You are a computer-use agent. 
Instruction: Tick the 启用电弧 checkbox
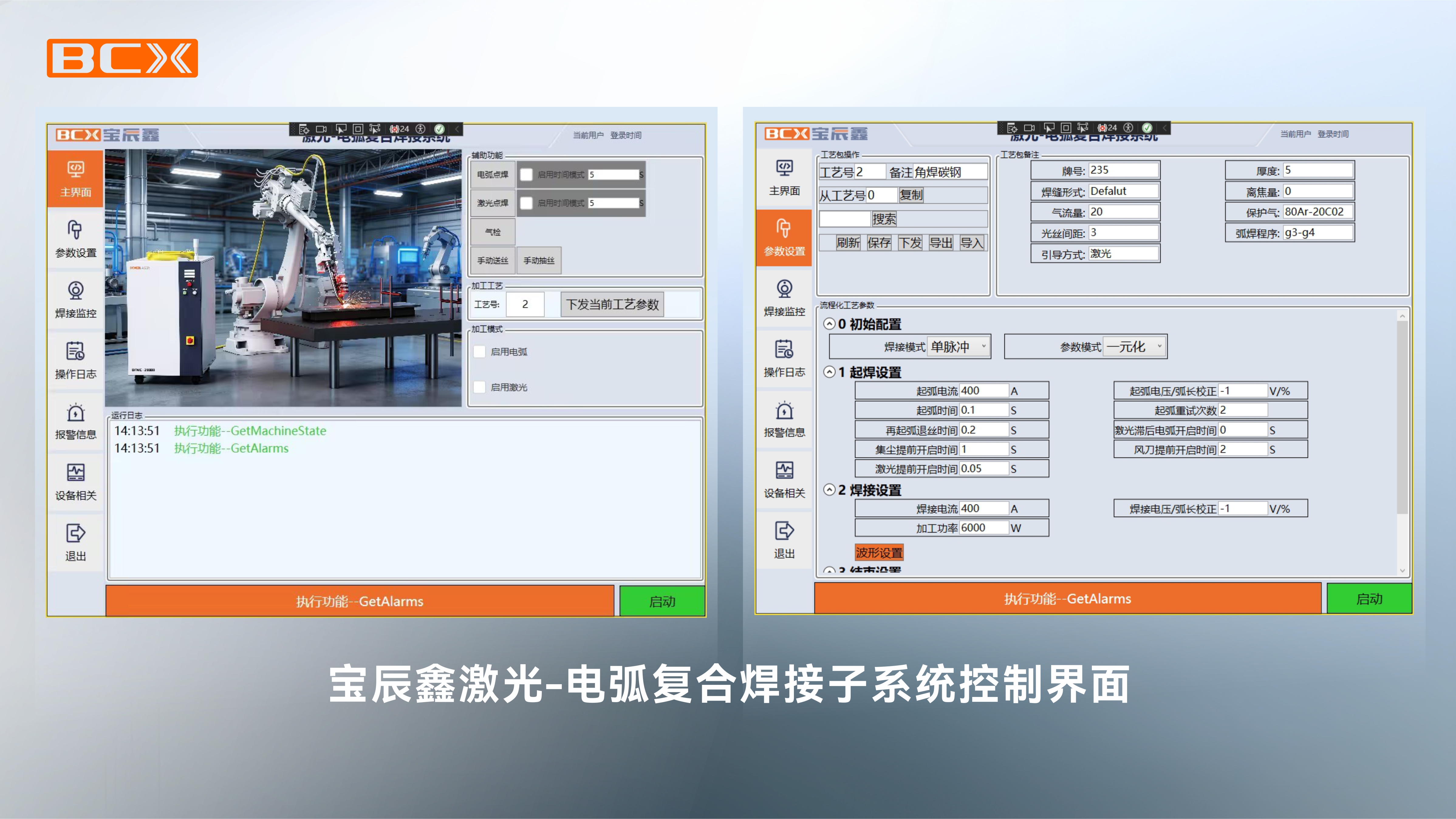(x=479, y=351)
